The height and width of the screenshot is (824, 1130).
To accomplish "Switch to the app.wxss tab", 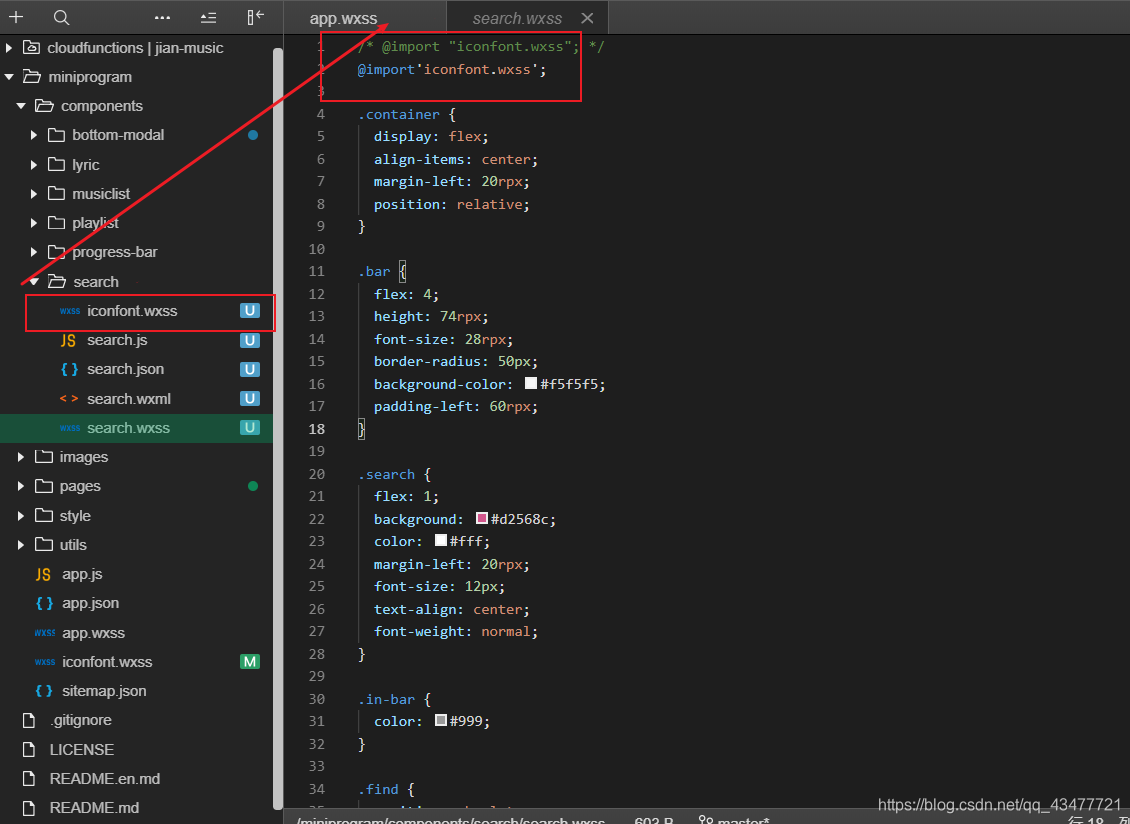I will 343,19.
